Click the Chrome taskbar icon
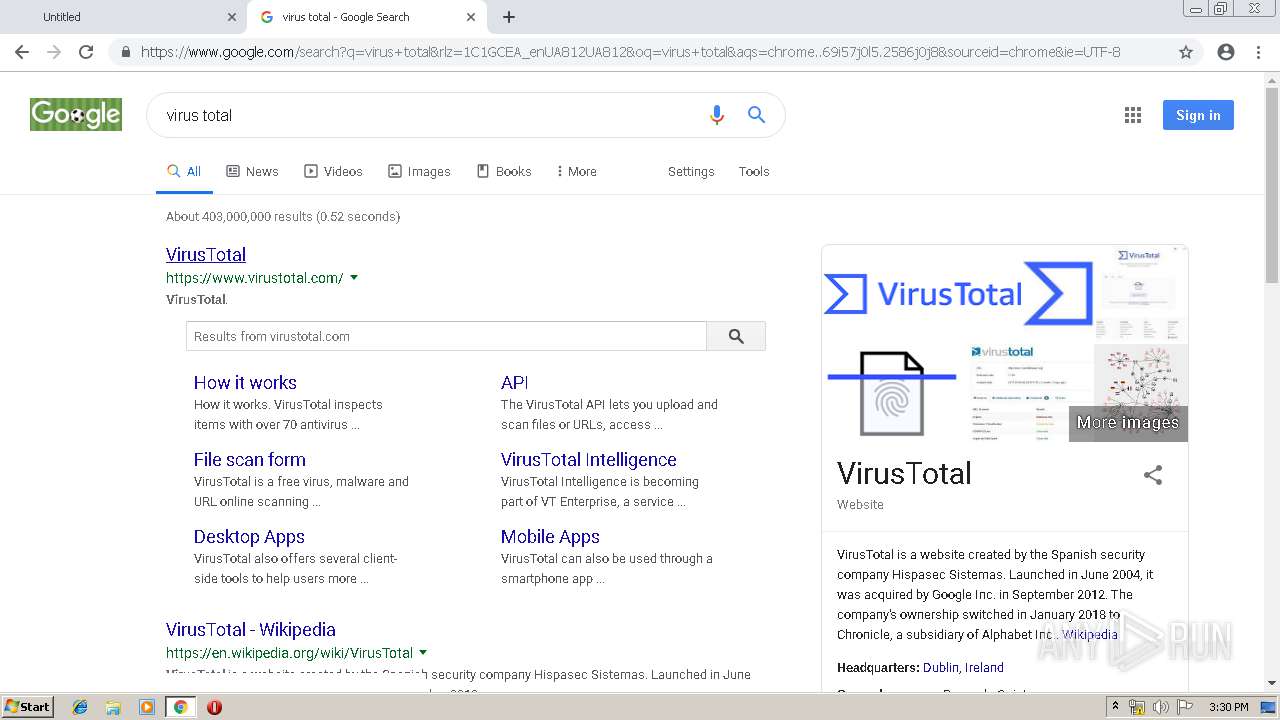This screenshot has width=1280, height=720. pos(180,707)
